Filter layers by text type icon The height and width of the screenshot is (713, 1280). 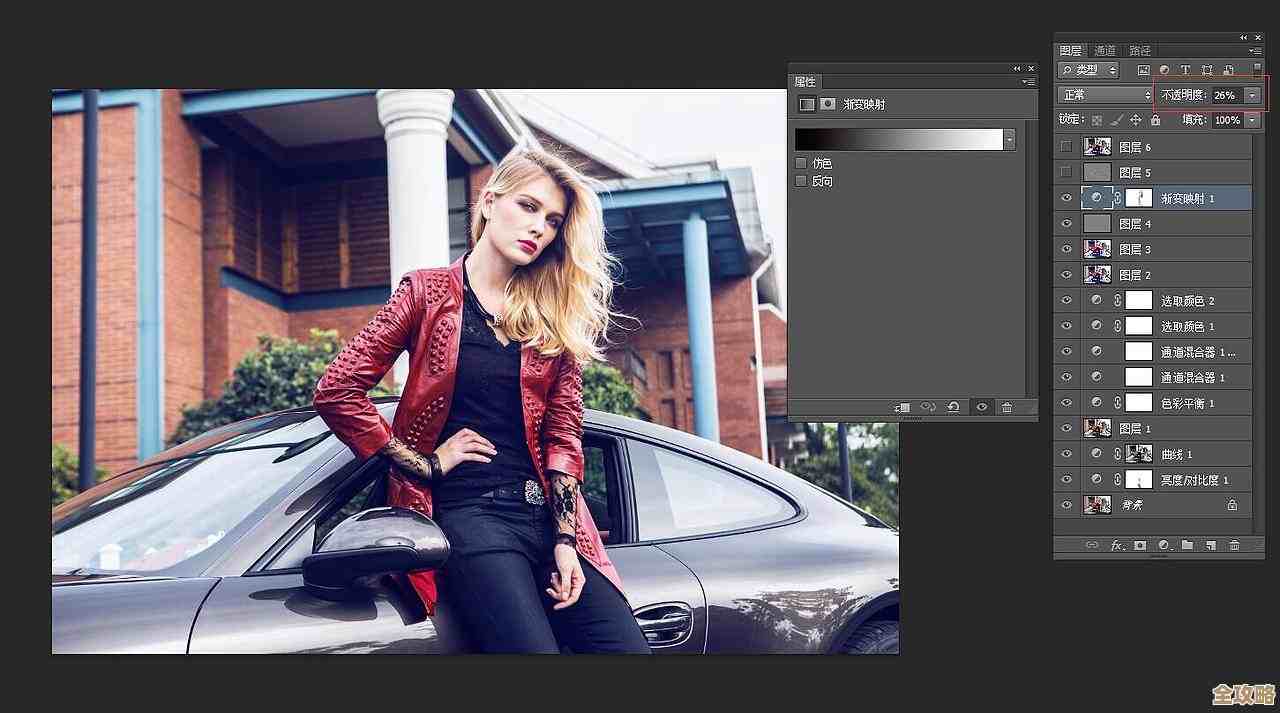1185,70
